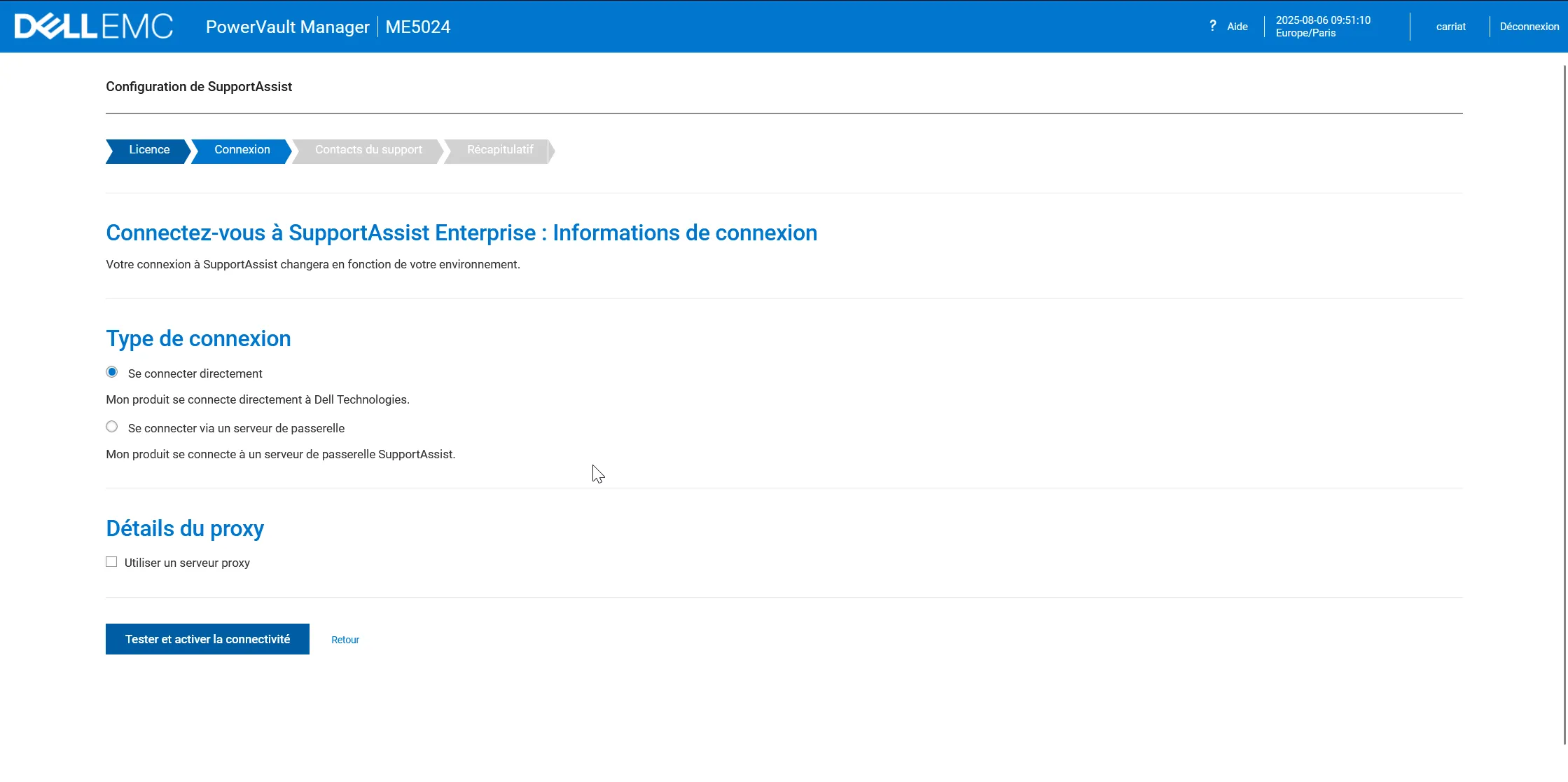
Task: Open the Aide help link
Action: point(1237,27)
